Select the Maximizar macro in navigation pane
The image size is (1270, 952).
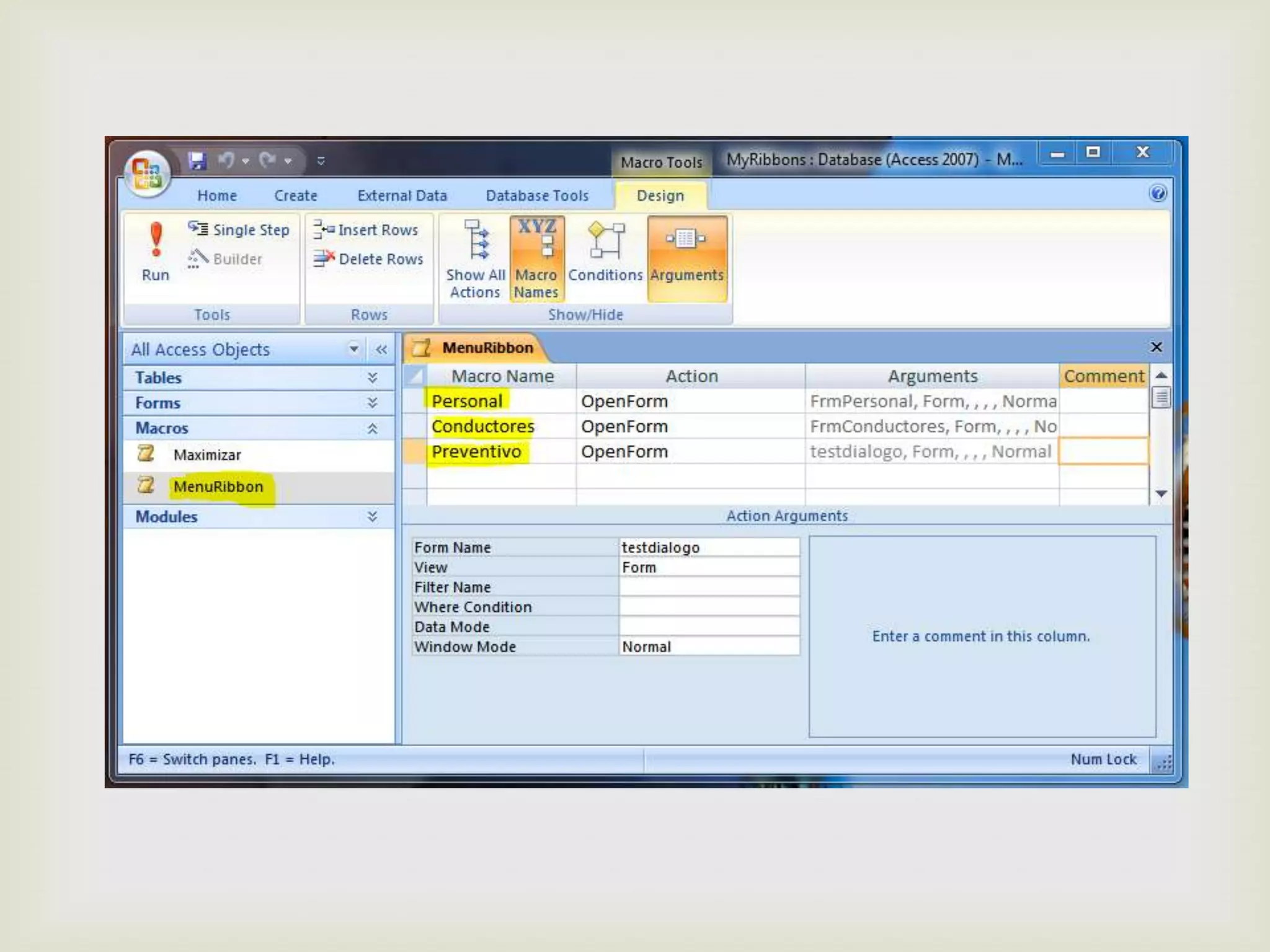[207, 455]
